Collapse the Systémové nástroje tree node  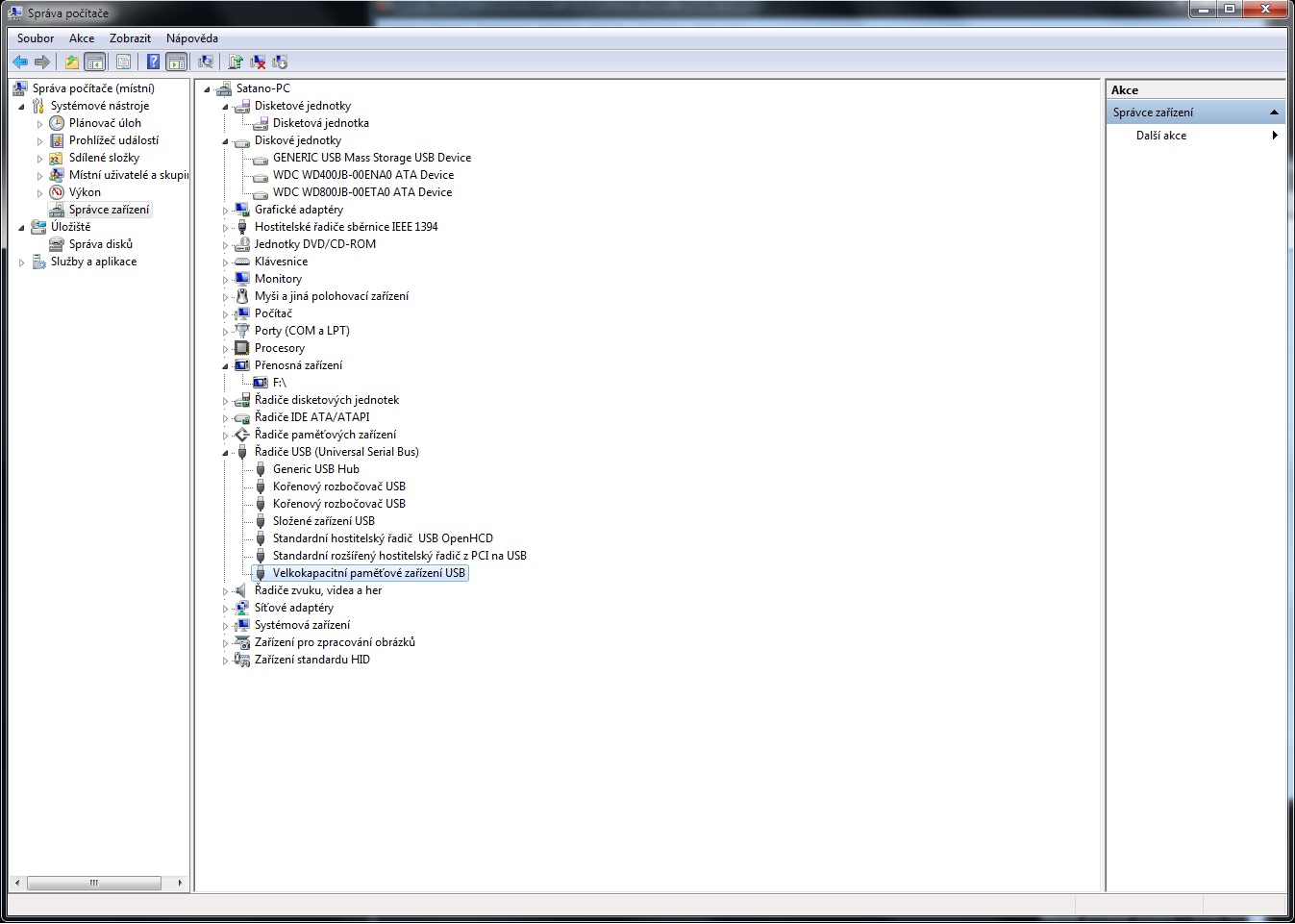(x=21, y=106)
